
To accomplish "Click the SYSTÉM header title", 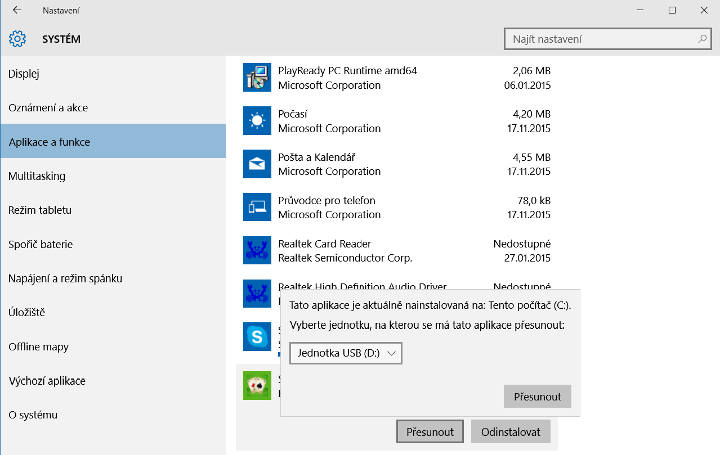I will [x=61, y=39].
